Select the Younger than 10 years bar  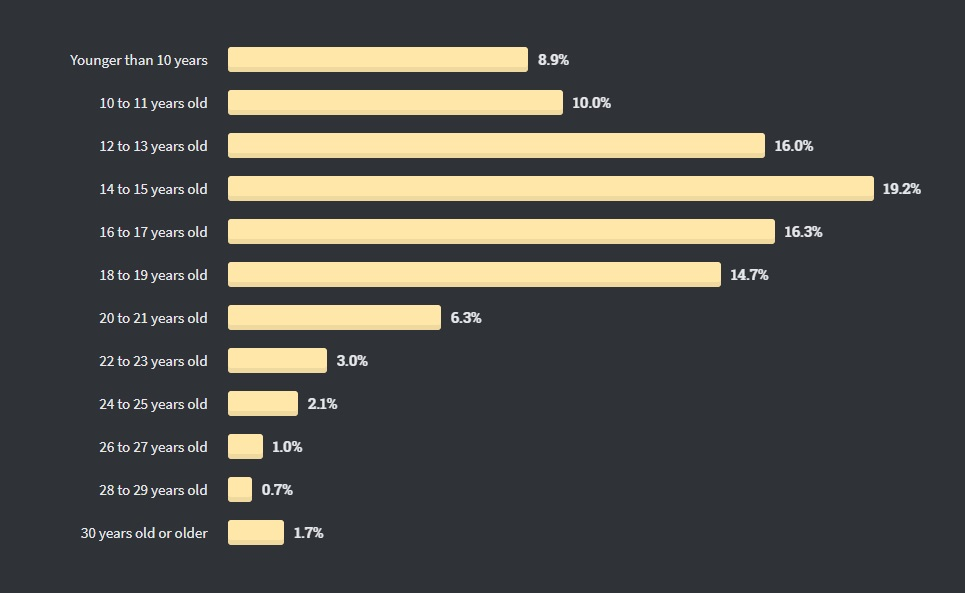pyautogui.click(x=378, y=60)
